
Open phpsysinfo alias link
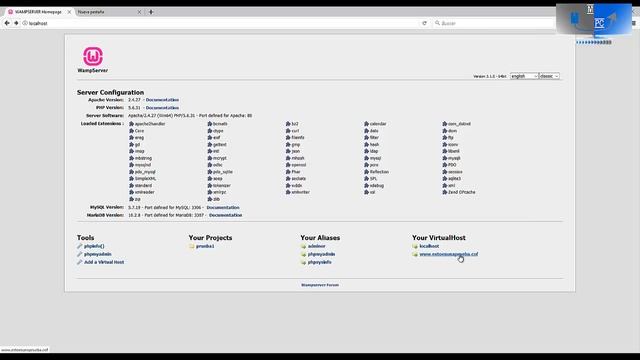click(320, 262)
